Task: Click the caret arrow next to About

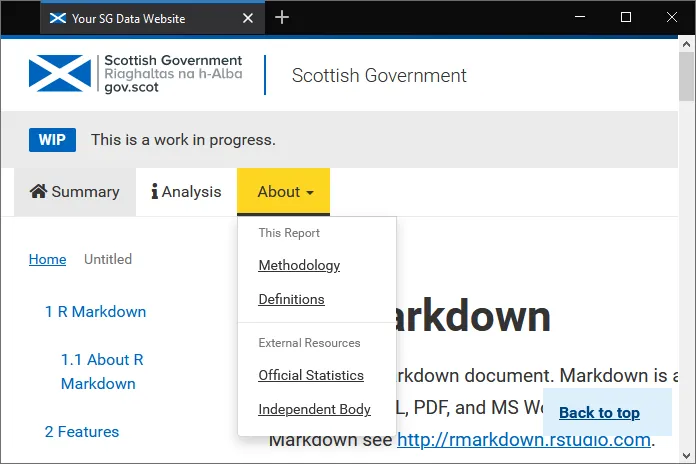Action: tap(310, 193)
